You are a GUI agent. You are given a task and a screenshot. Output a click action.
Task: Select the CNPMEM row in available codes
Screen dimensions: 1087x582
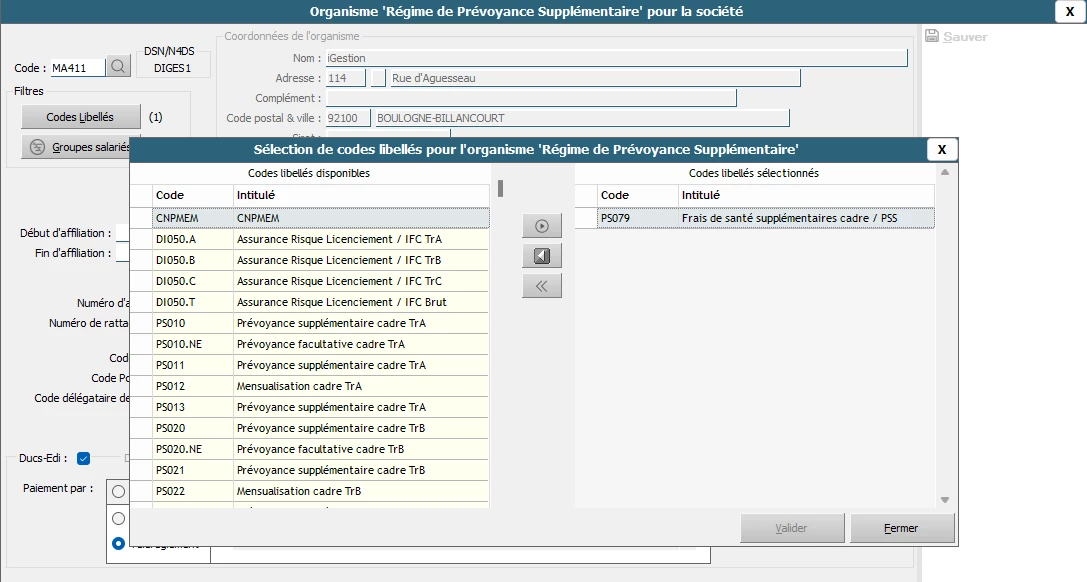click(320, 218)
